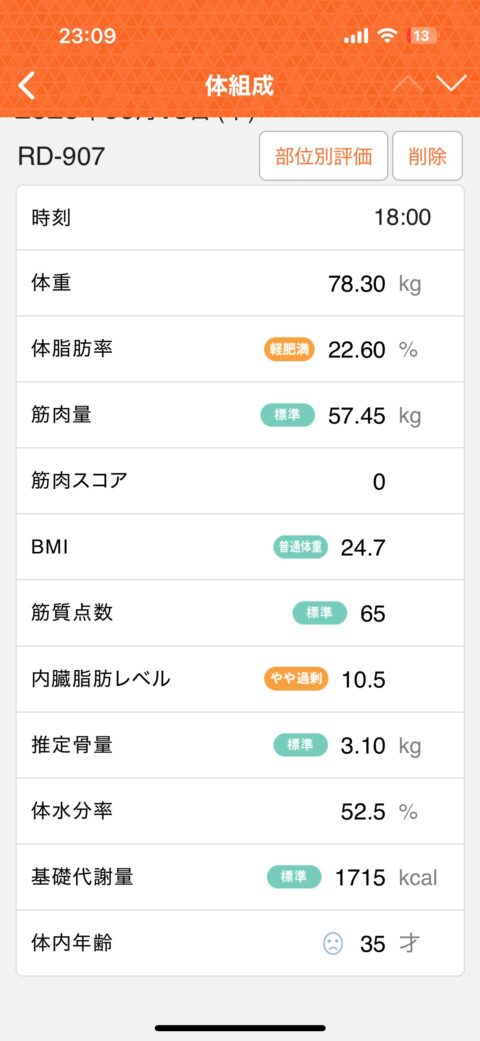Select the 時刻 18:00 row

coord(240,218)
